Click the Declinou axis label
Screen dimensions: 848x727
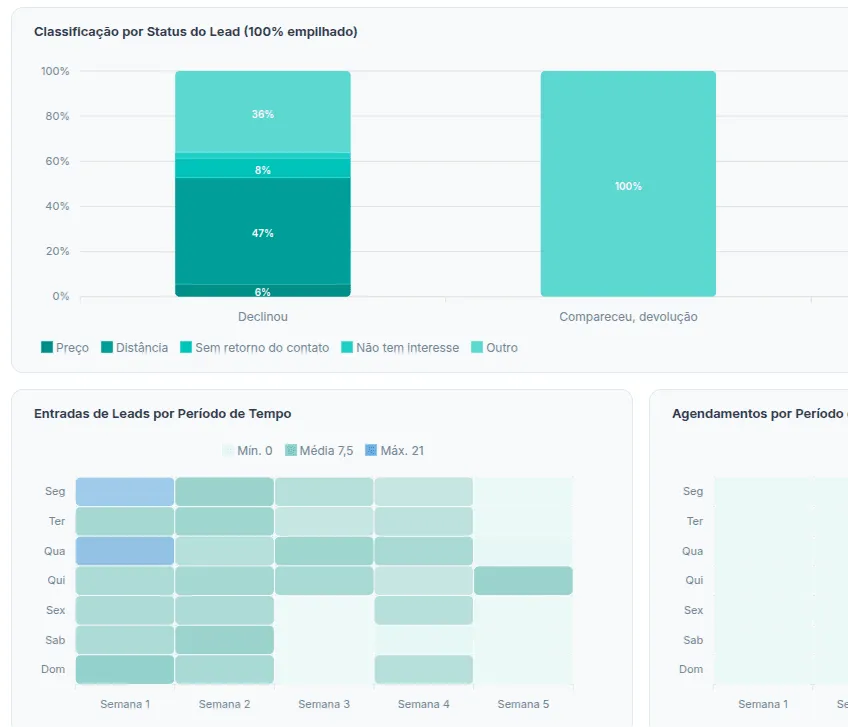coord(263,317)
